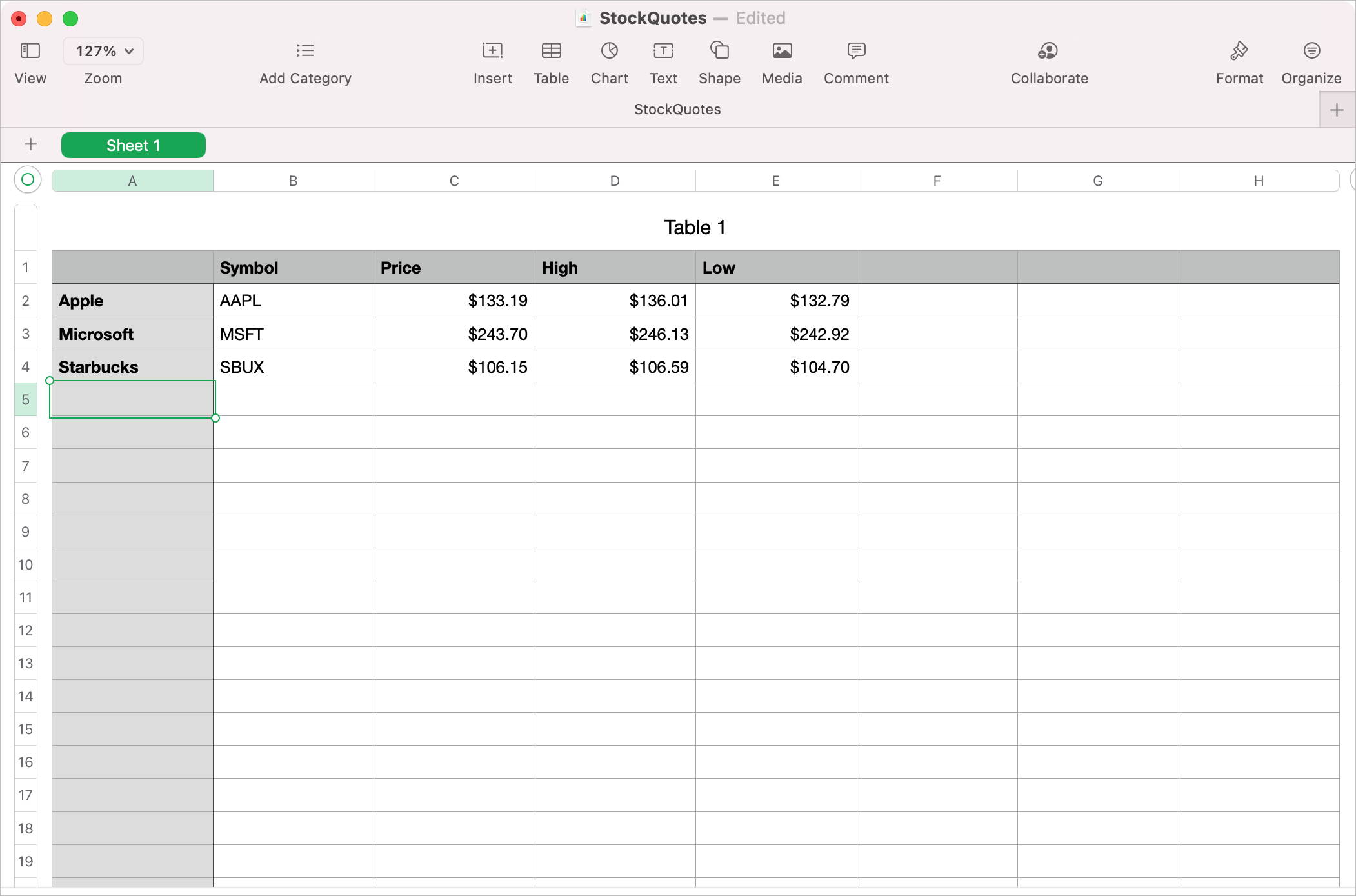Image resolution: width=1356 pixels, height=896 pixels.
Task: Select the Apple row label cell
Action: (132, 301)
